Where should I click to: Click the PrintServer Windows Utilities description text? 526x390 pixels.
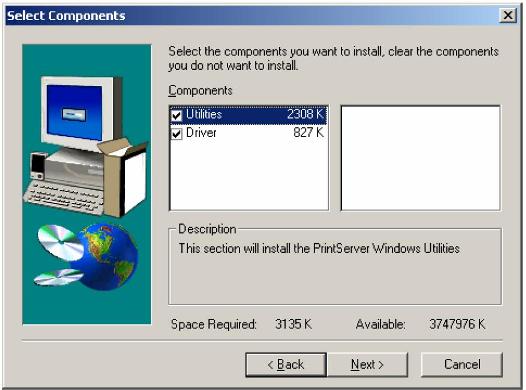pyautogui.click(x=319, y=248)
